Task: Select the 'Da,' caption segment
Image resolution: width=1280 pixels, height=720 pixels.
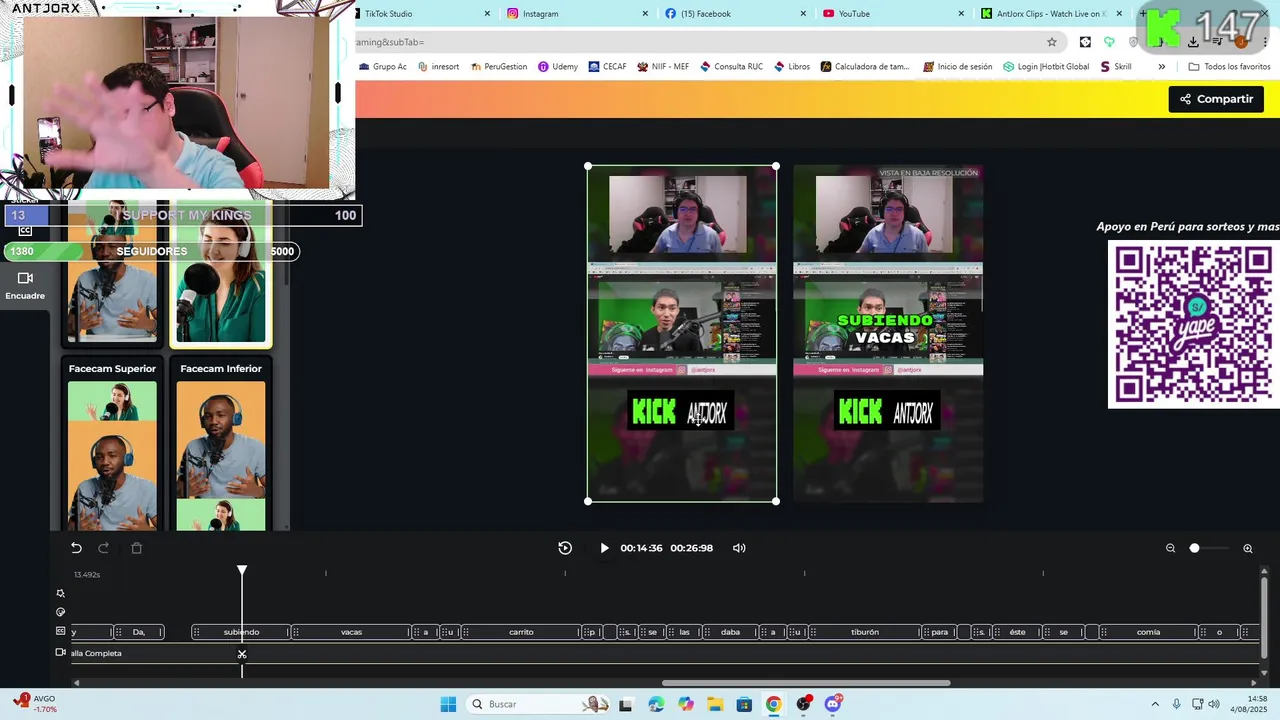Action: pyautogui.click(x=139, y=632)
